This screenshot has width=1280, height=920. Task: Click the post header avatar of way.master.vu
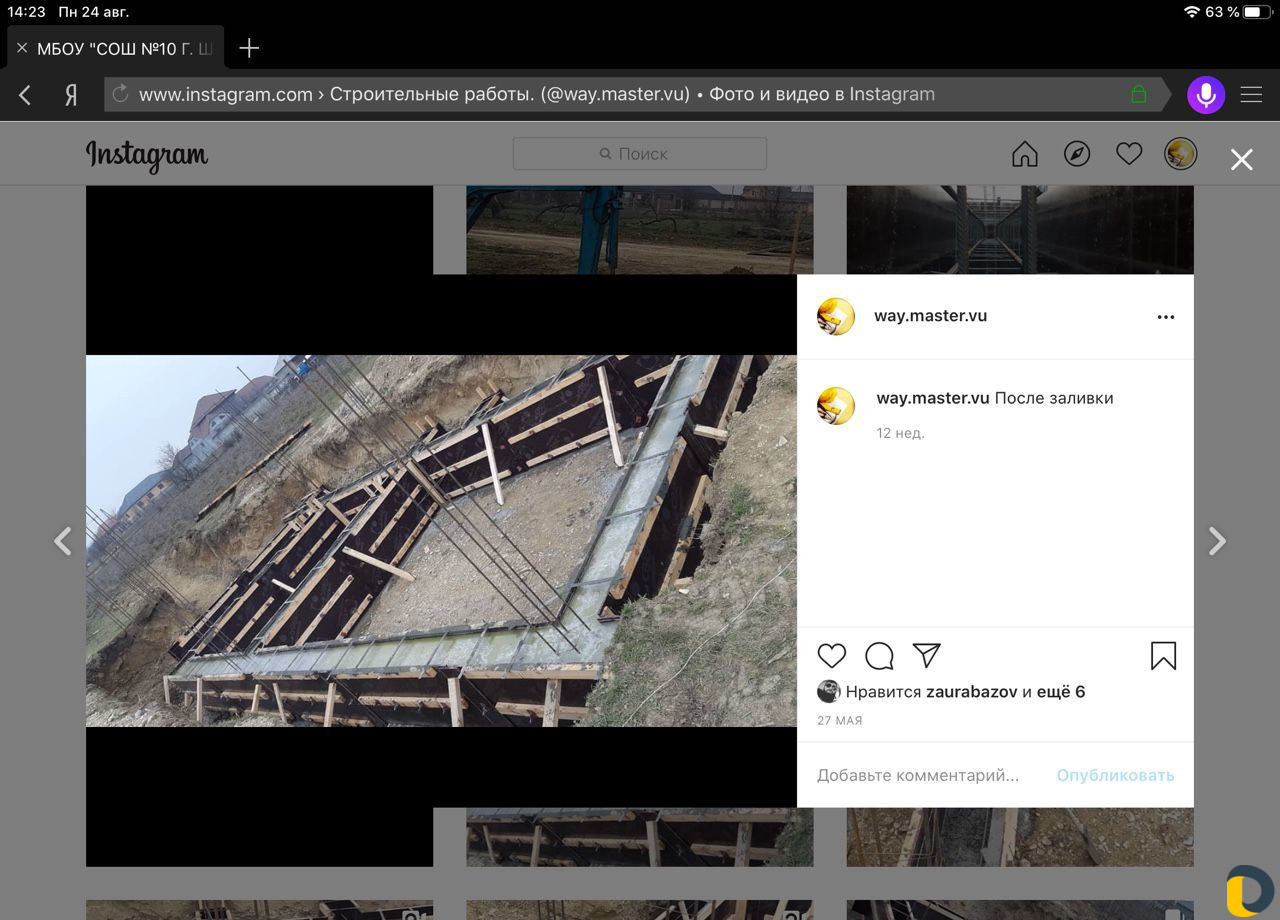pyautogui.click(x=836, y=316)
